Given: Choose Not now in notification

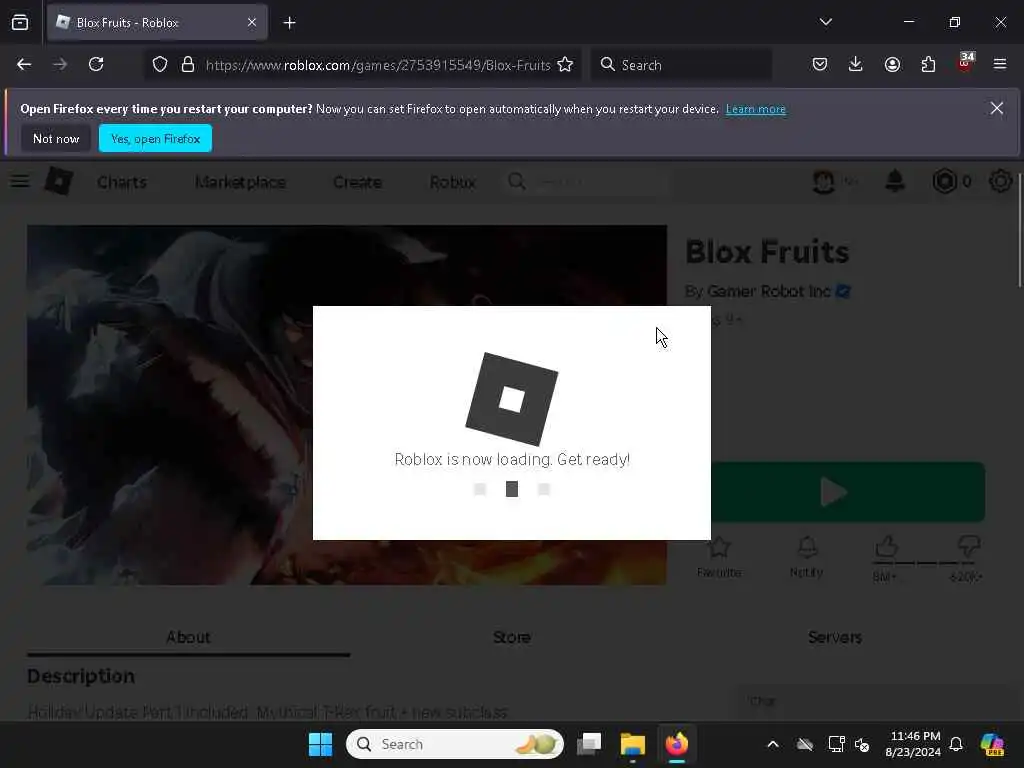Looking at the screenshot, I should tap(56, 138).
